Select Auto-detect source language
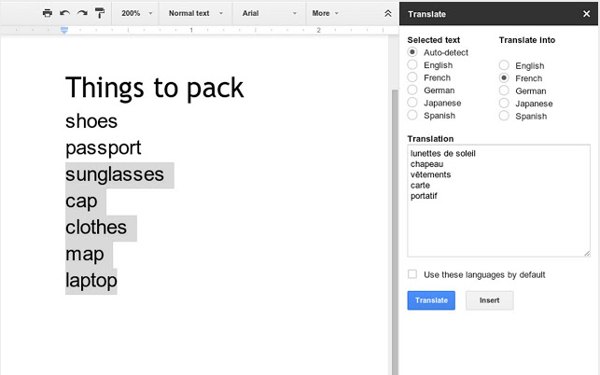 coord(412,52)
